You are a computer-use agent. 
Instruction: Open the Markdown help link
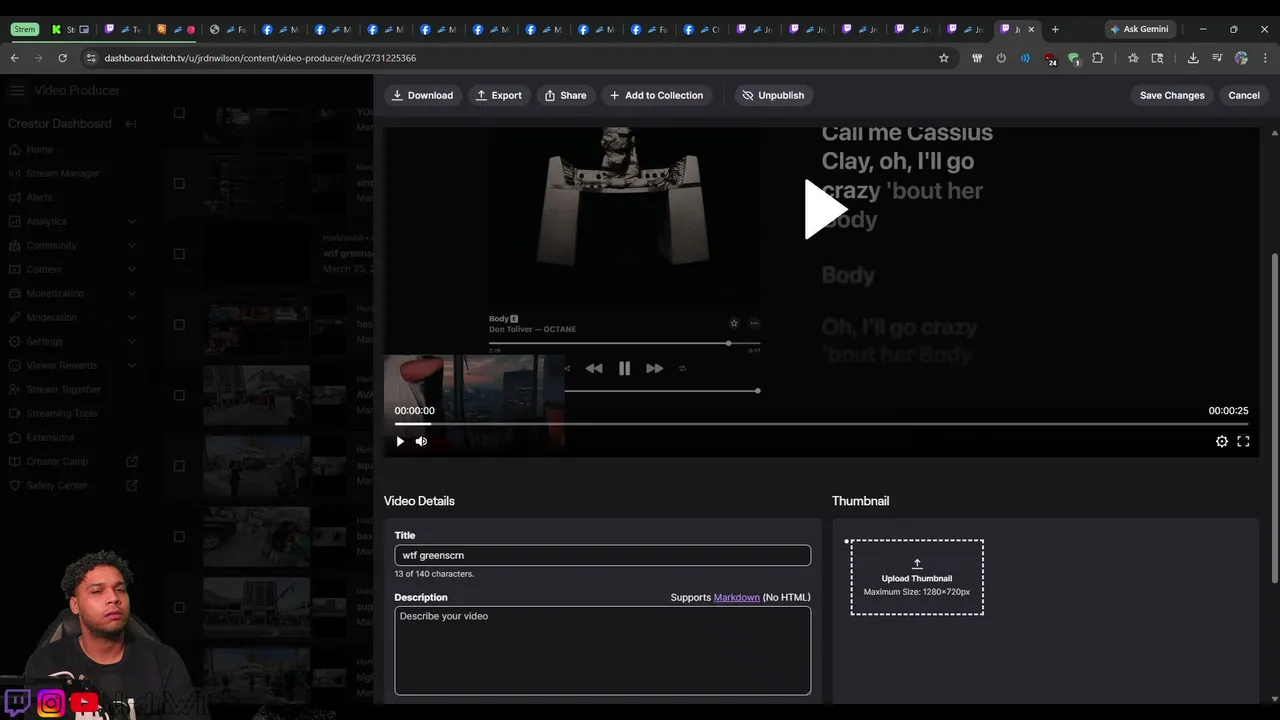[736, 597]
